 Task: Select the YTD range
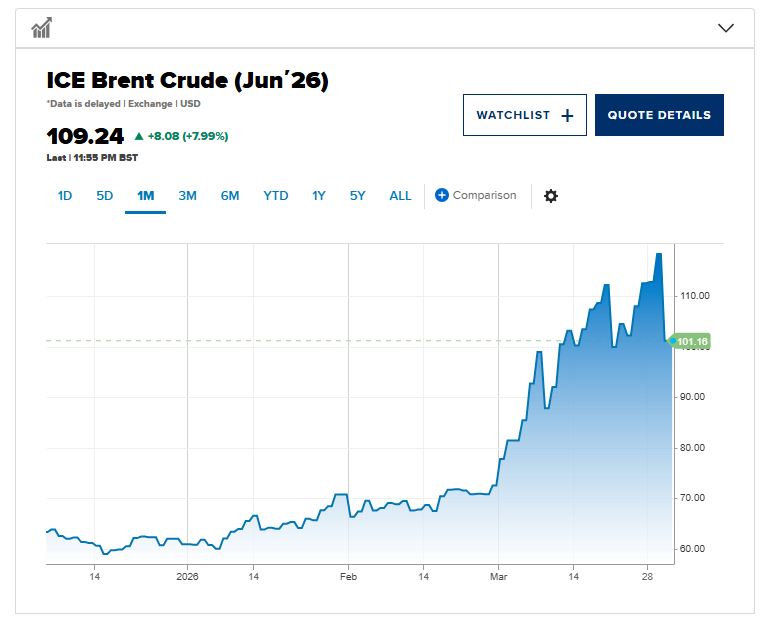[276, 196]
